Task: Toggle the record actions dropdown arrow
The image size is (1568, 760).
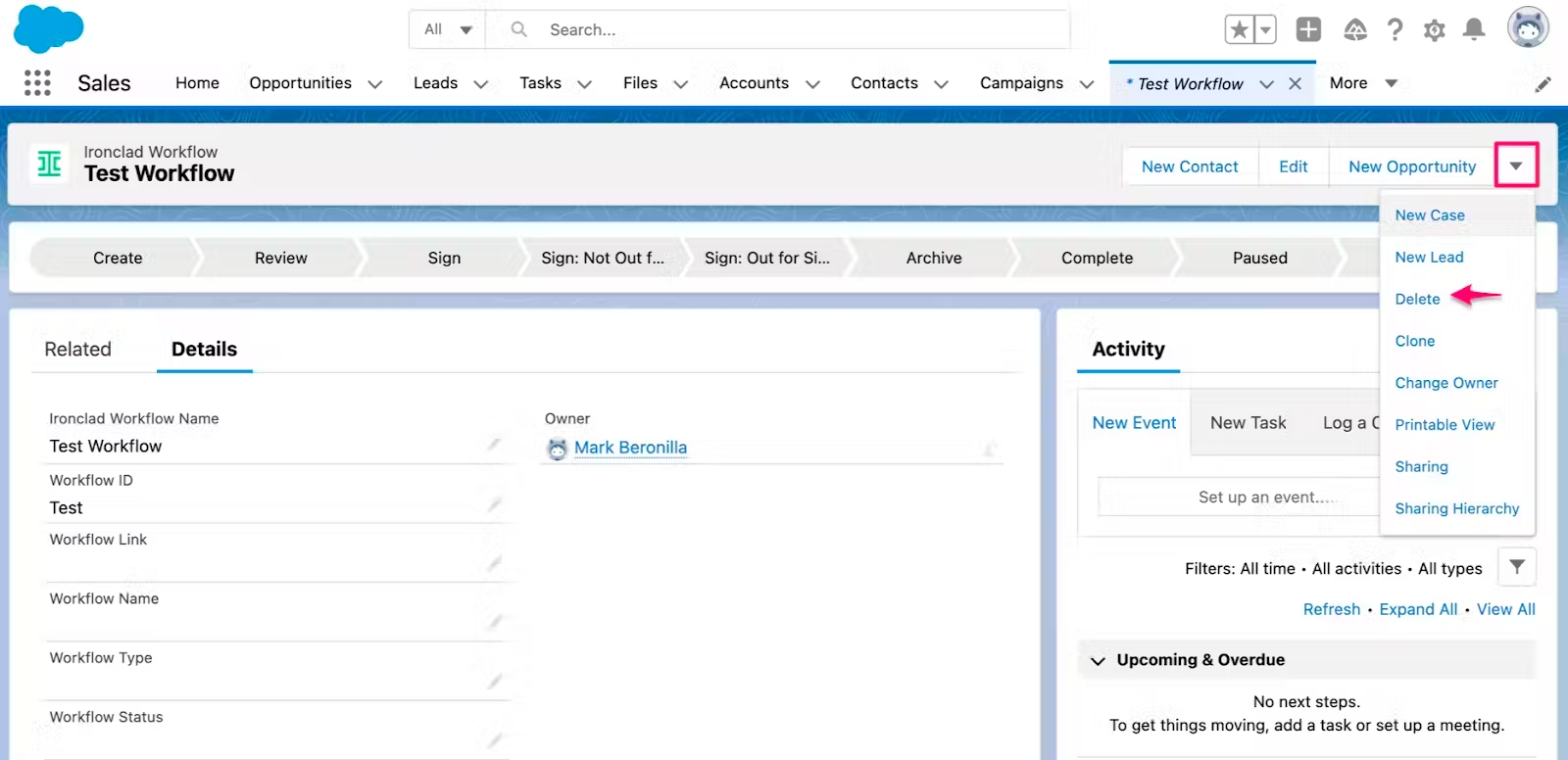Action: pyautogui.click(x=1516, y=166)
